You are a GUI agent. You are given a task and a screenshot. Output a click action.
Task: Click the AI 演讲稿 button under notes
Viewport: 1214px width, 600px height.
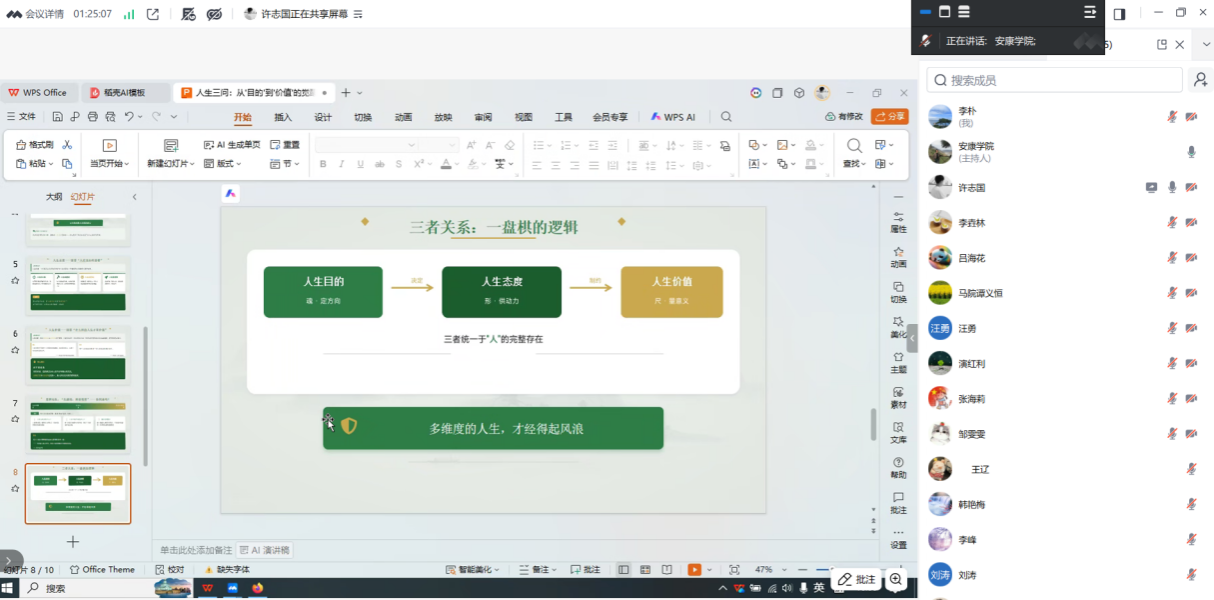tap(264, 550)
